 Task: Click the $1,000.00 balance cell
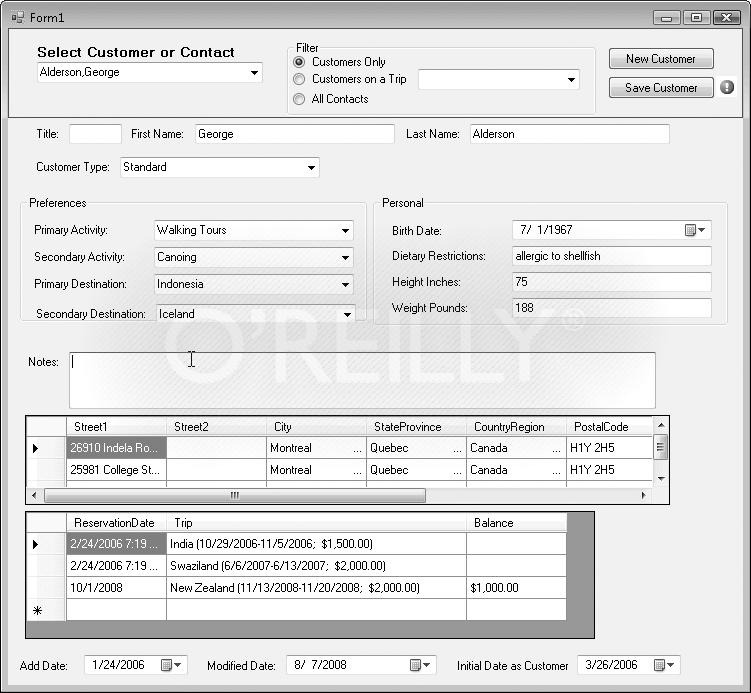click(x=516, y=588)
